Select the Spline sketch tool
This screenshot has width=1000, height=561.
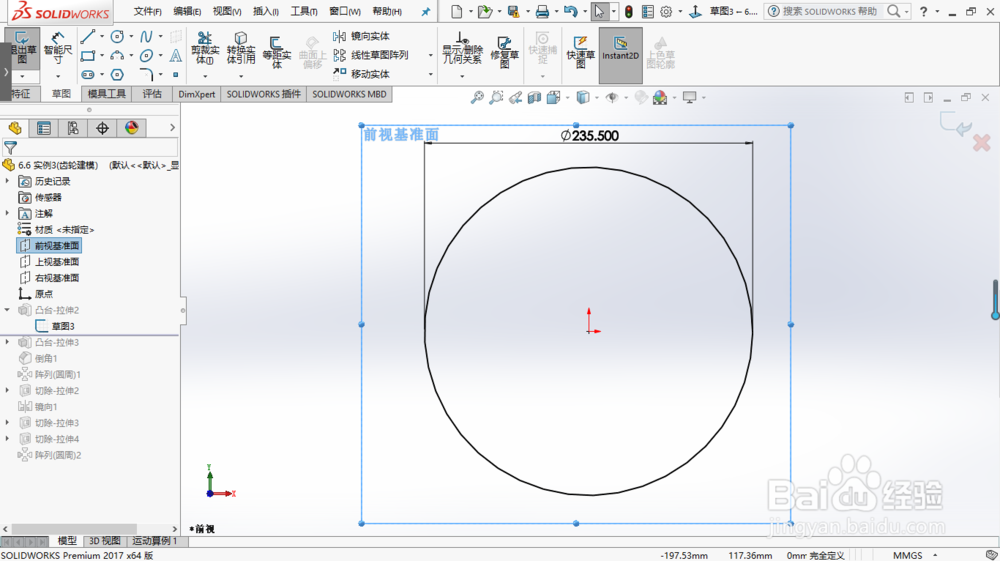[147, 37]
